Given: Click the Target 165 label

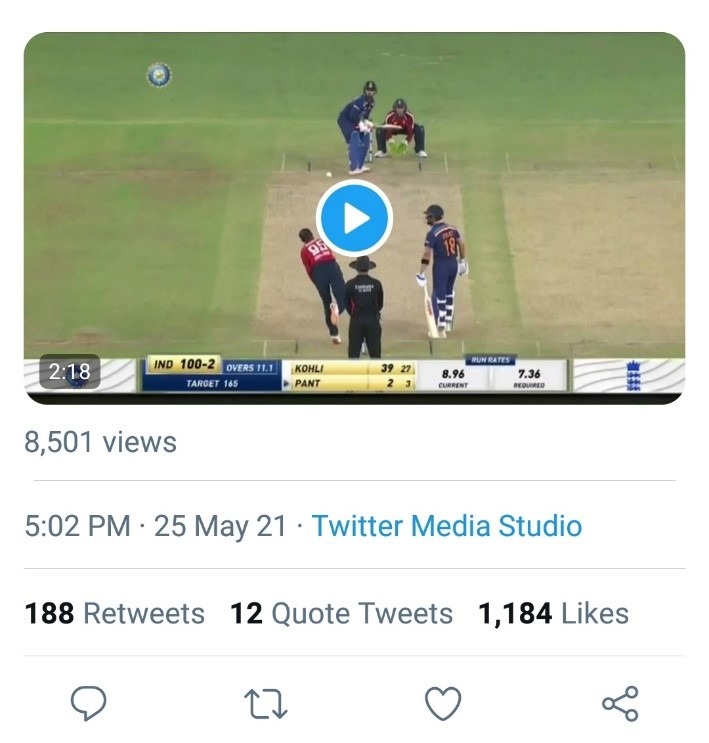Looking at the screenshot, I should point(212,383).
